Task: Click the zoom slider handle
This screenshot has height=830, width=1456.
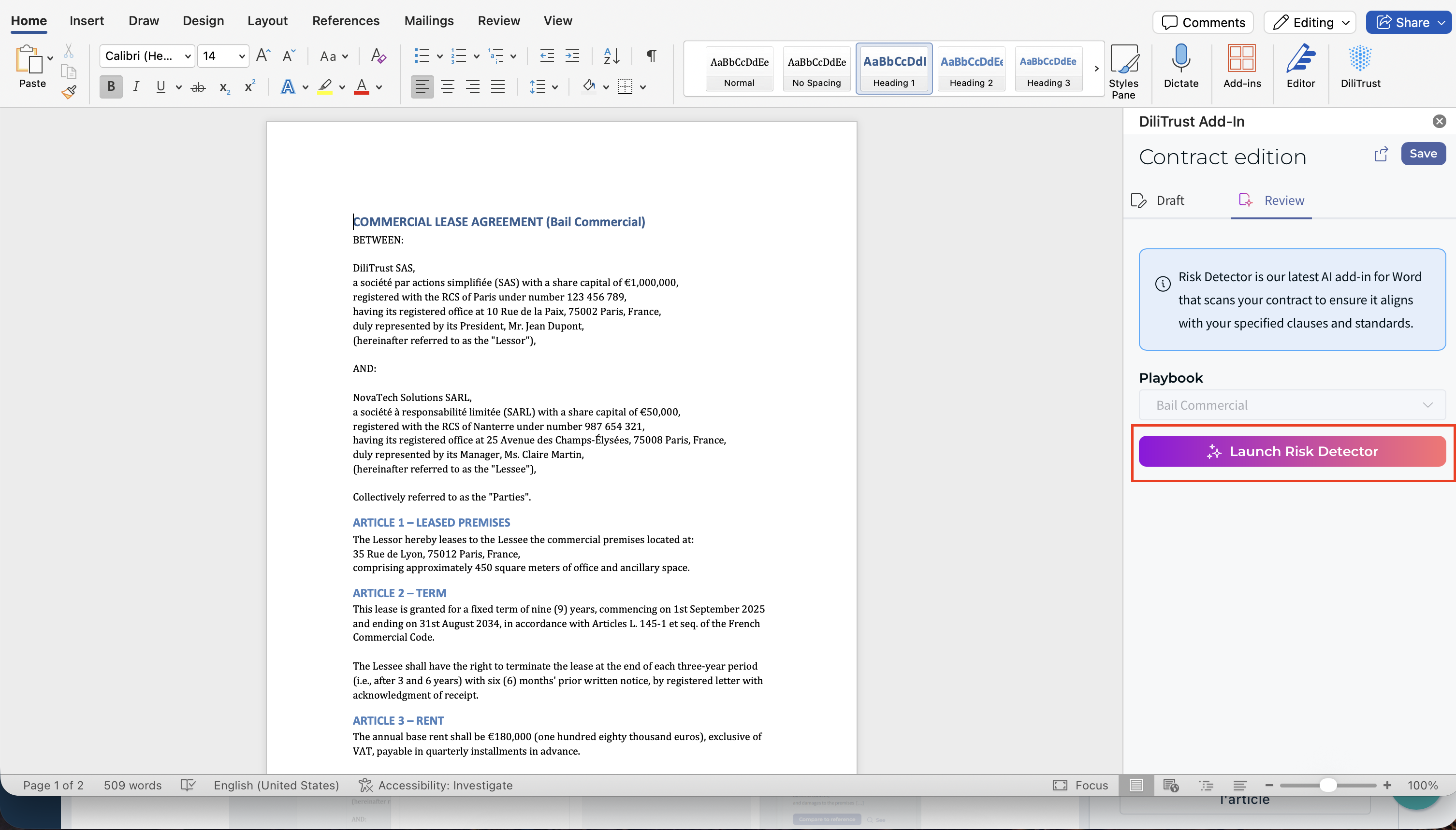Action: point(1328,786)
